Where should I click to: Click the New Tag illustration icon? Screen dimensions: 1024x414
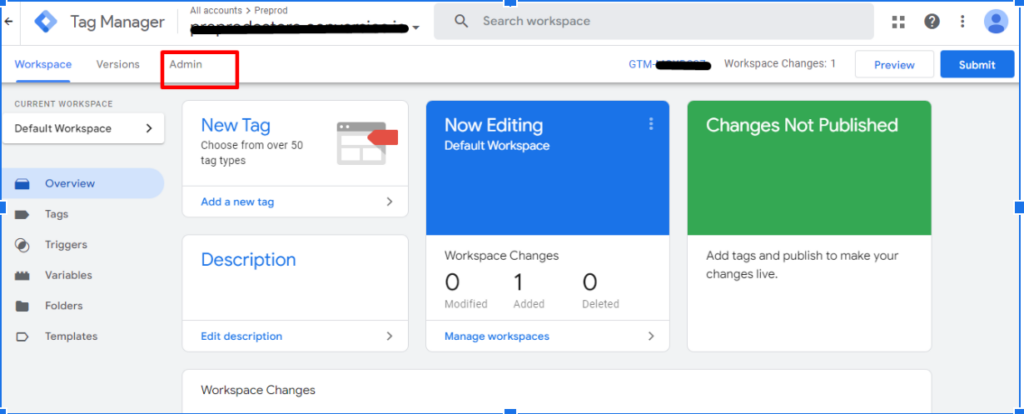(367, 142)
